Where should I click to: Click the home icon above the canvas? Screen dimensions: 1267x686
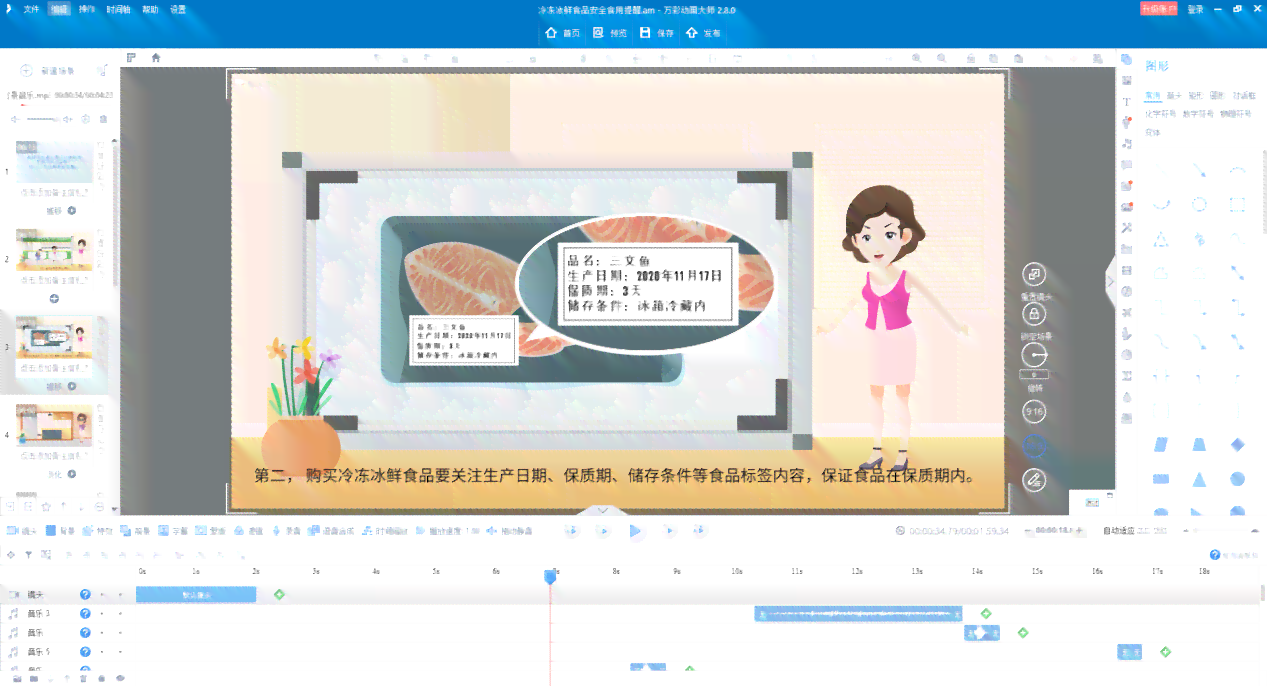tap(156, 58)
